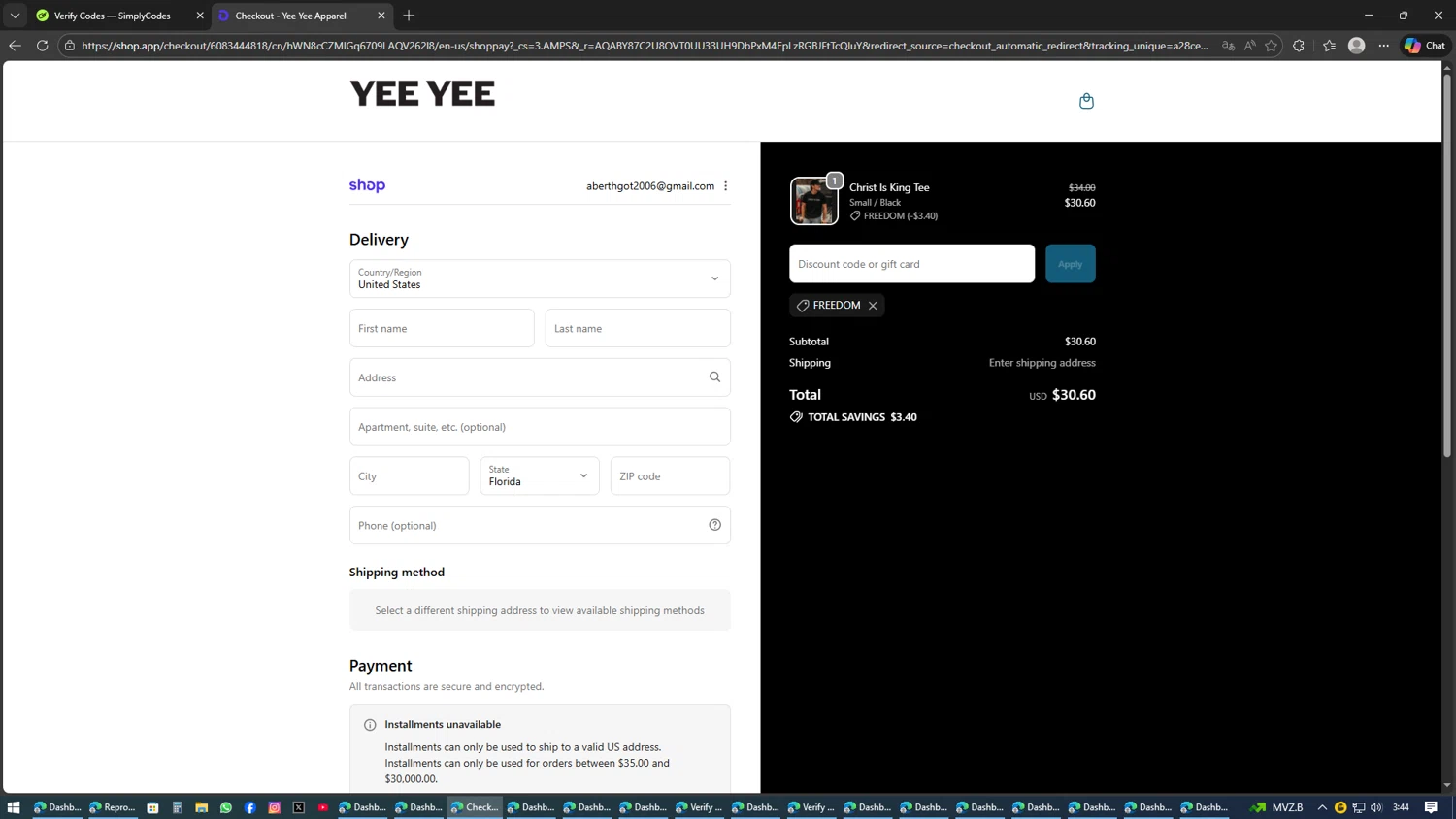Click the City input field
This screenshot has height=819, width=1456.
[x=410, y=475]
